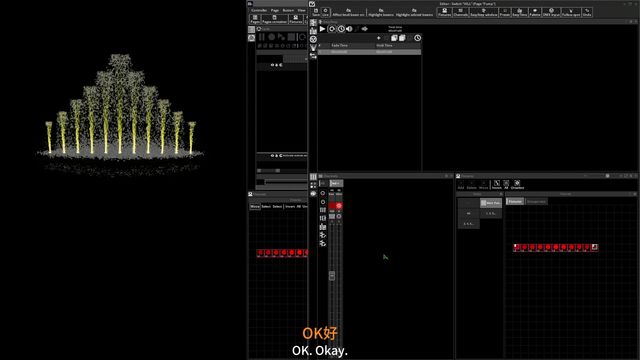Click the channel fader handle
Image resolution: width=640 pixels, height=360 pixels.
click(332, 276)
